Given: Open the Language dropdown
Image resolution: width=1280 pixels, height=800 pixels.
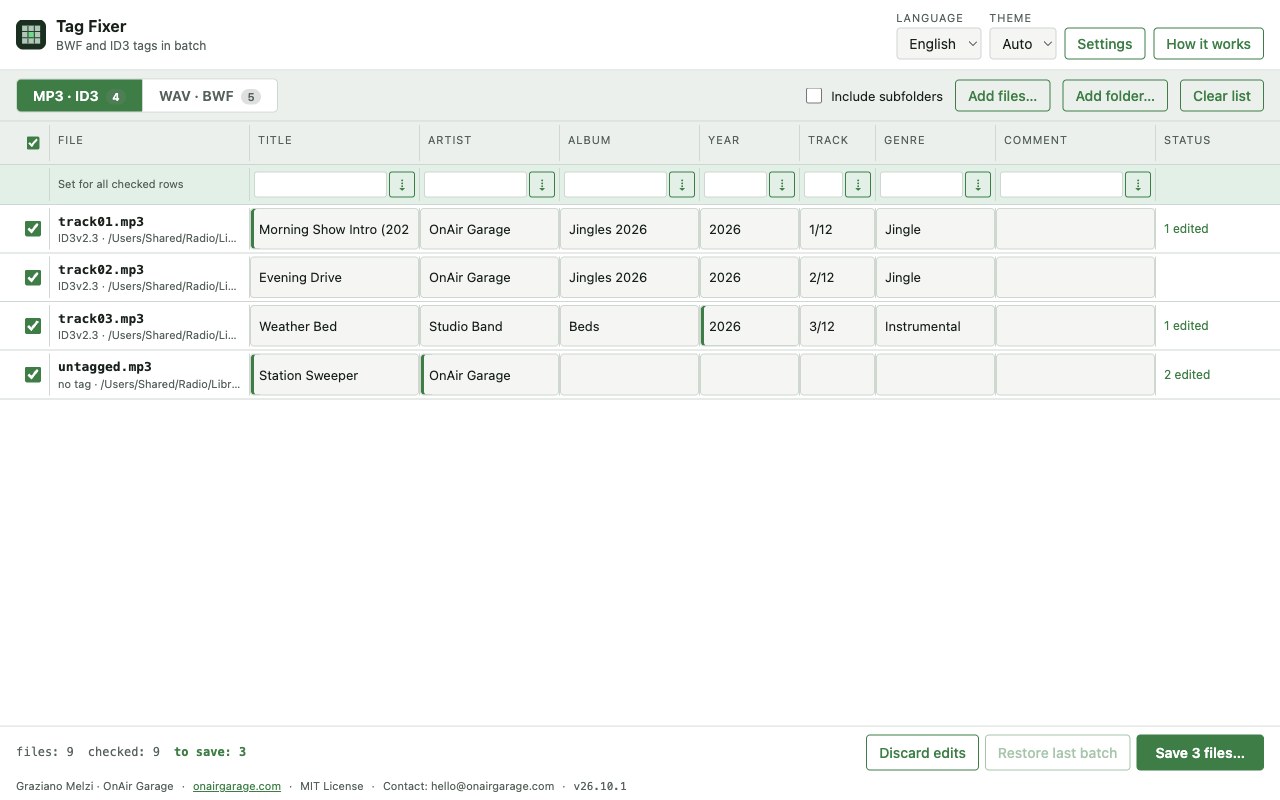Looking at the screenshot, I should [x=938, y=44].
